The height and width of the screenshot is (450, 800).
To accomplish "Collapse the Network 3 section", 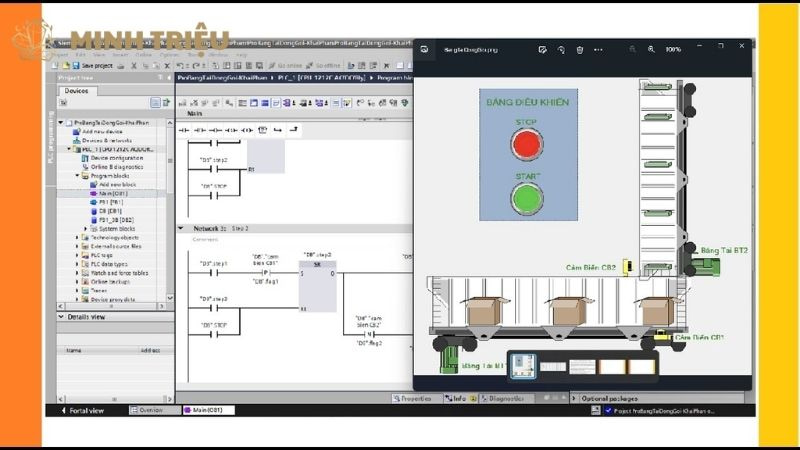I will tap(181, 228).
